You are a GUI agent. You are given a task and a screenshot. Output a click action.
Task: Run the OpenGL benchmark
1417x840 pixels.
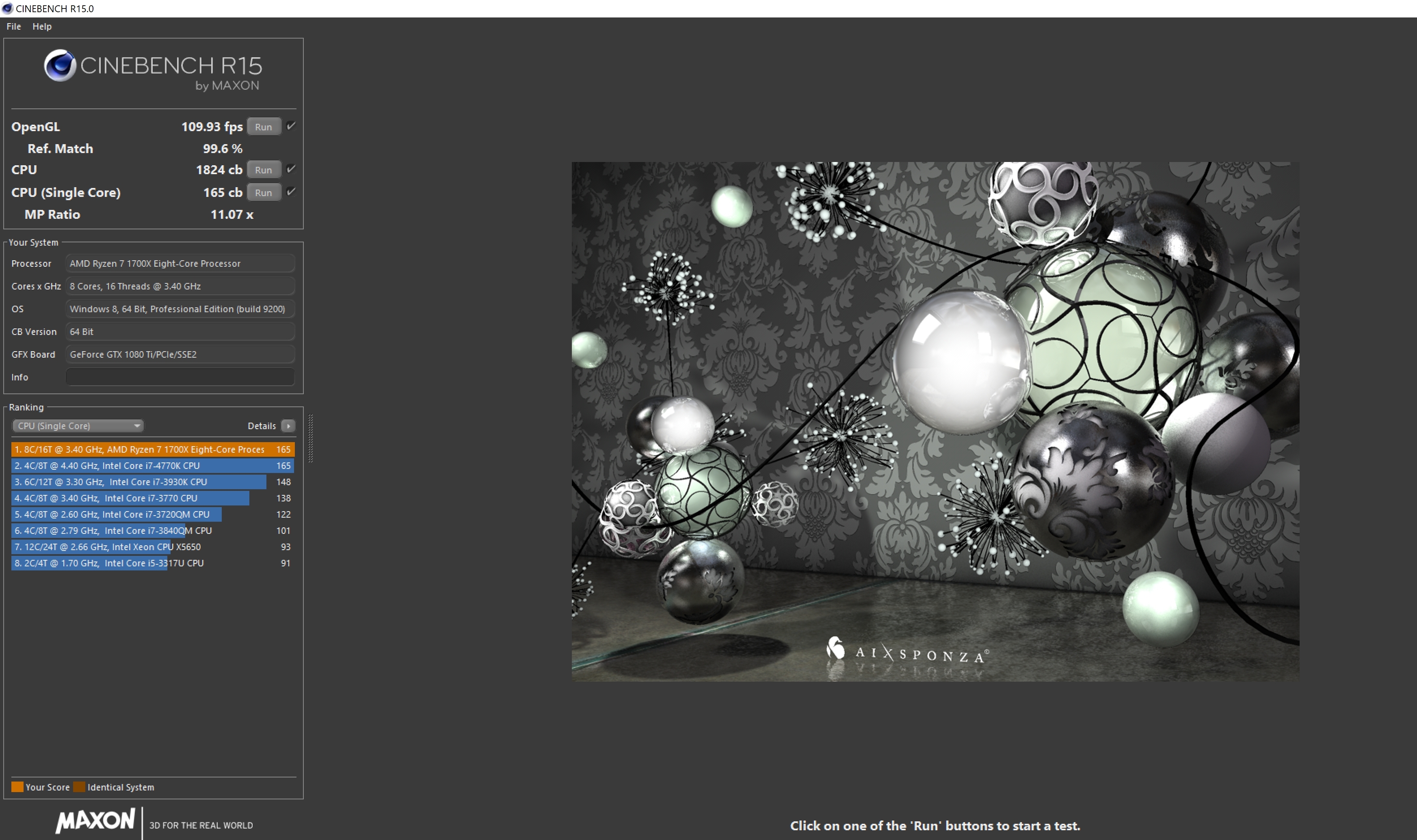[x=263, y=127]
